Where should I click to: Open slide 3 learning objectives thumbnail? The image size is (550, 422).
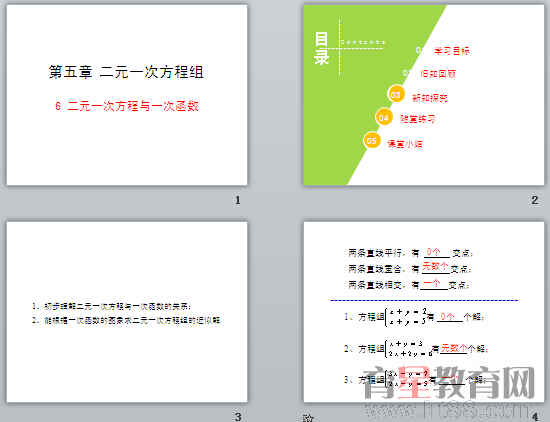[x=127, y=312]
